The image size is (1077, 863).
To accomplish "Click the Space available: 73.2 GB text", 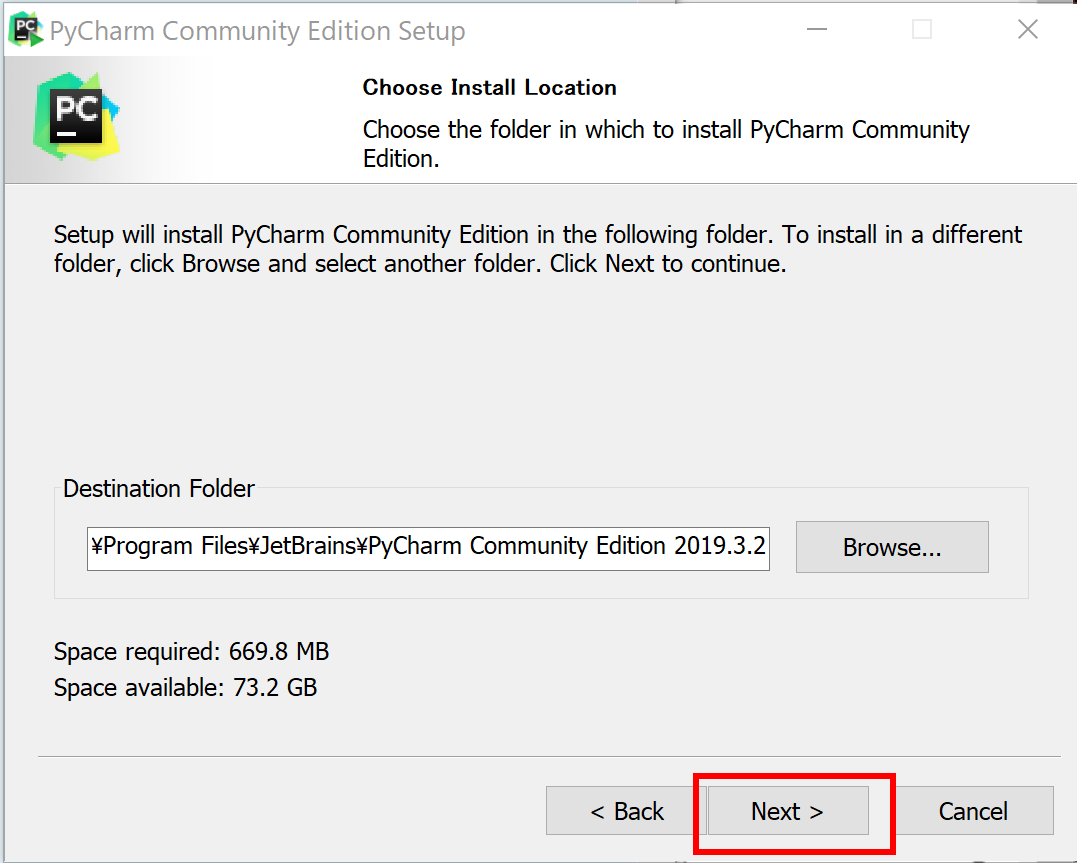I will 185,688.
